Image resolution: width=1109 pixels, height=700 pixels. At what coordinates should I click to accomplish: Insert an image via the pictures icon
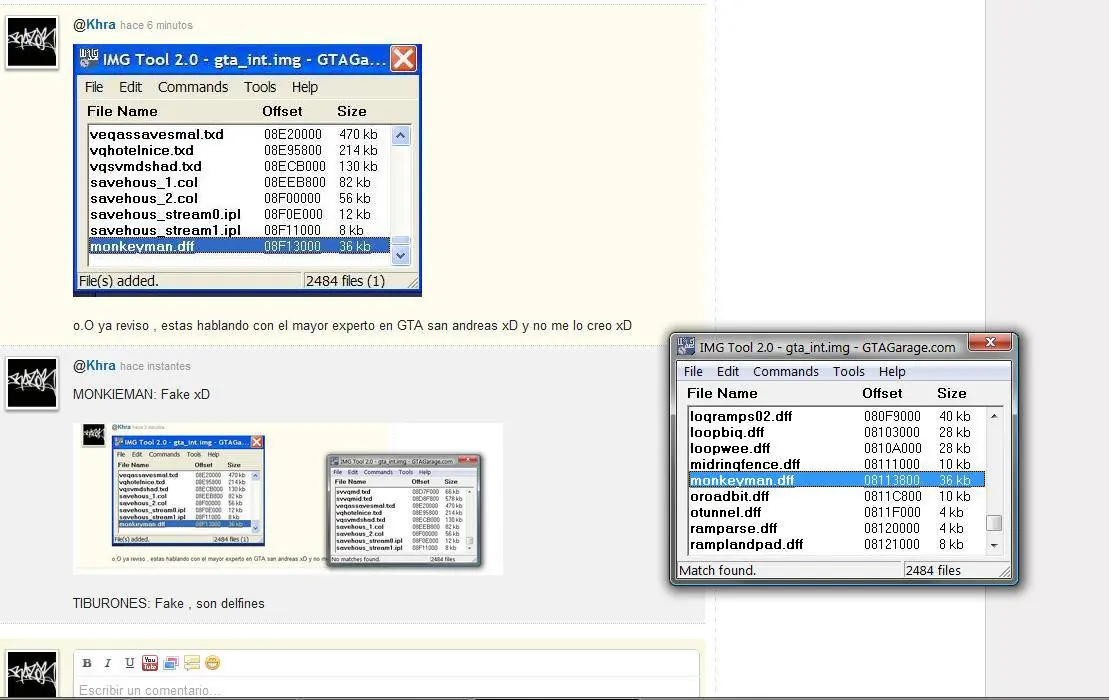coord(170,663)
